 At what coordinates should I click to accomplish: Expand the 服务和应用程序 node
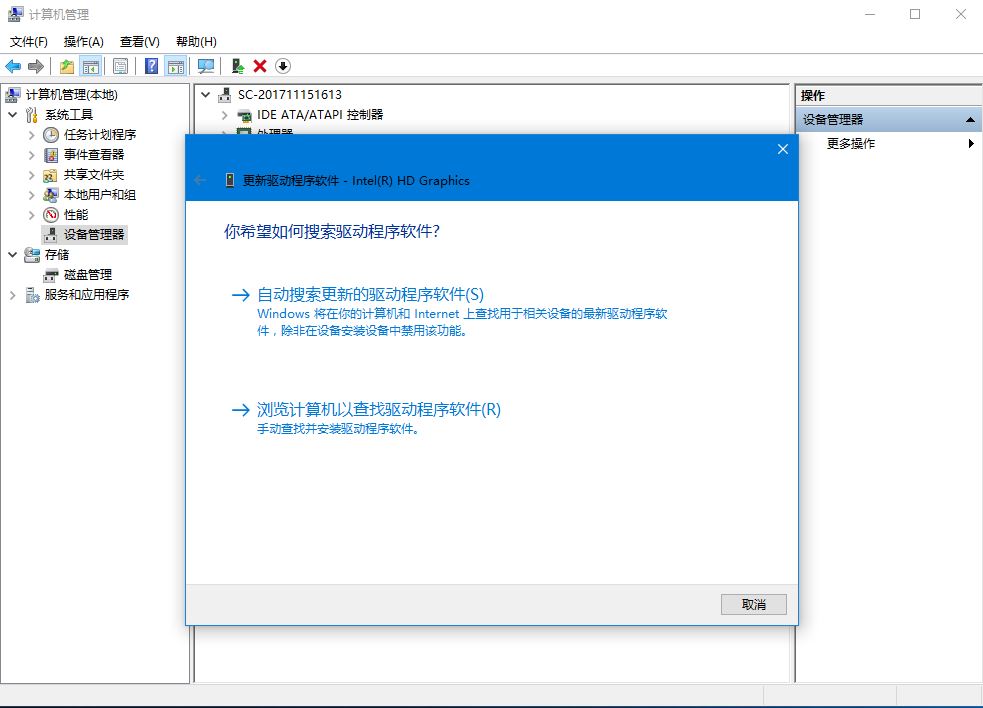pos(13,295)
